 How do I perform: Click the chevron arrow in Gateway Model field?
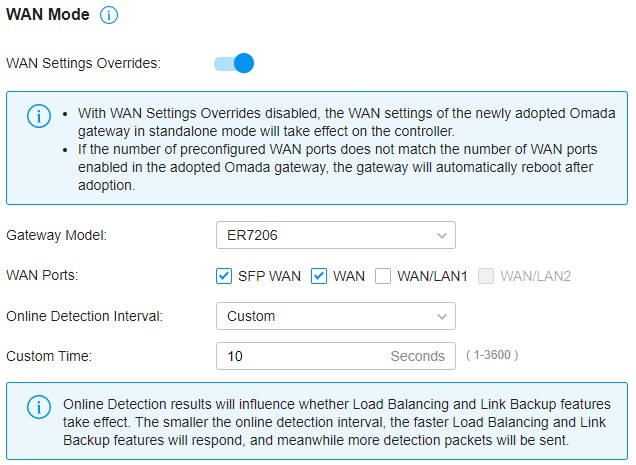tap(442, 235)
